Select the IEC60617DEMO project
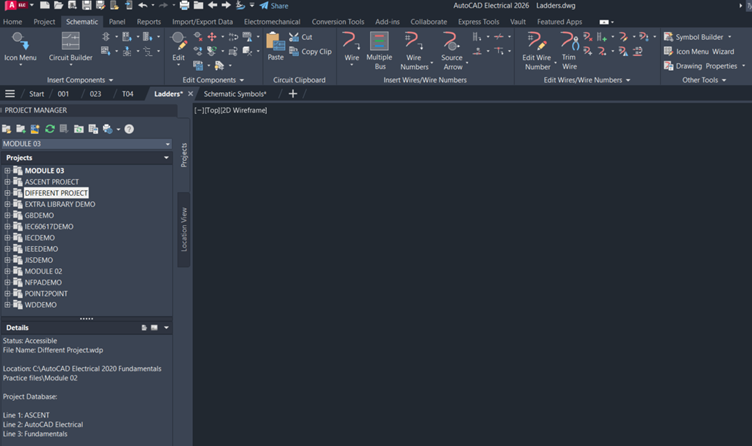Viewport: 752px width, 446px height. [49, 226]
